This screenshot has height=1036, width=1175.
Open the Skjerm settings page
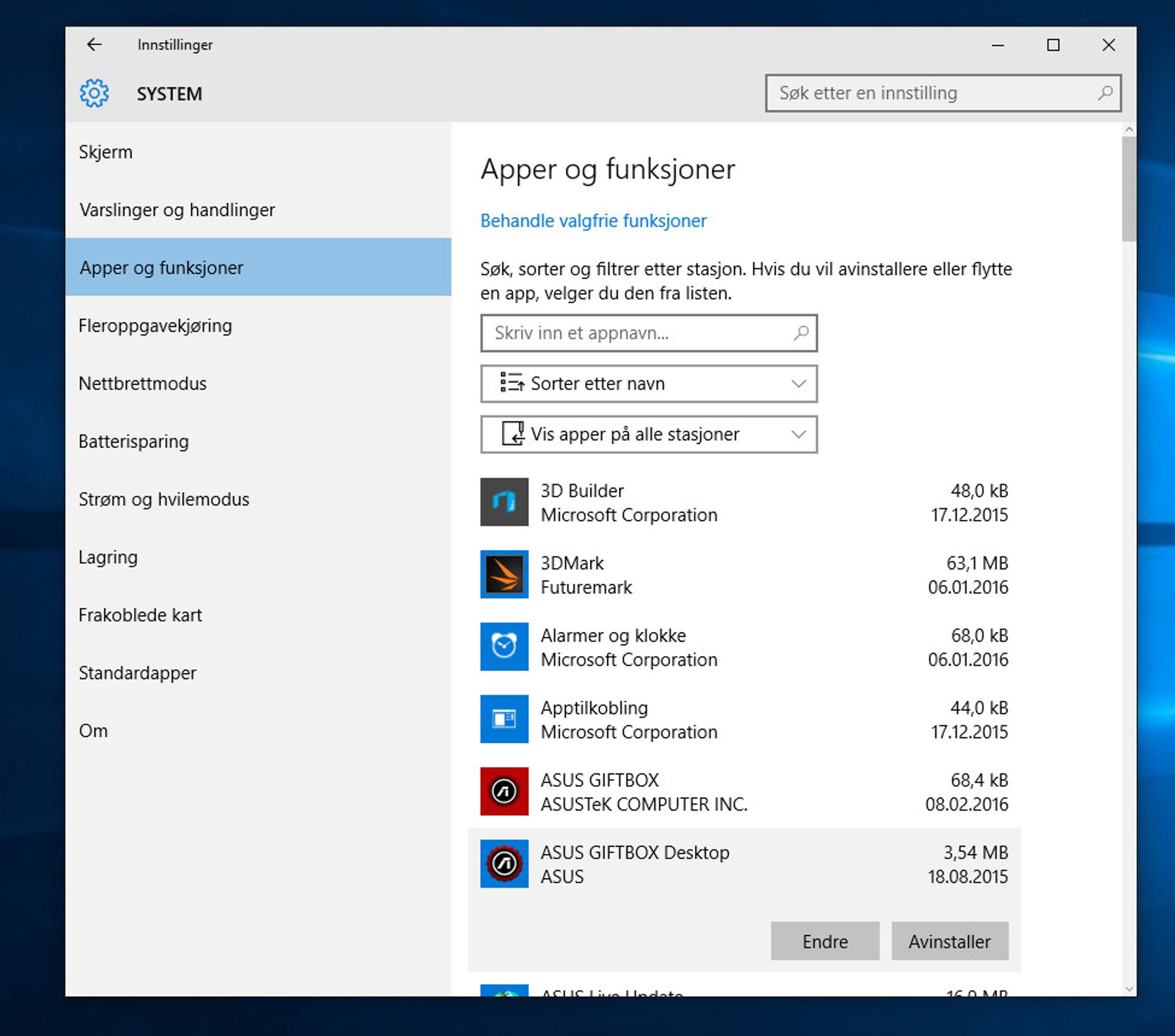258,152
